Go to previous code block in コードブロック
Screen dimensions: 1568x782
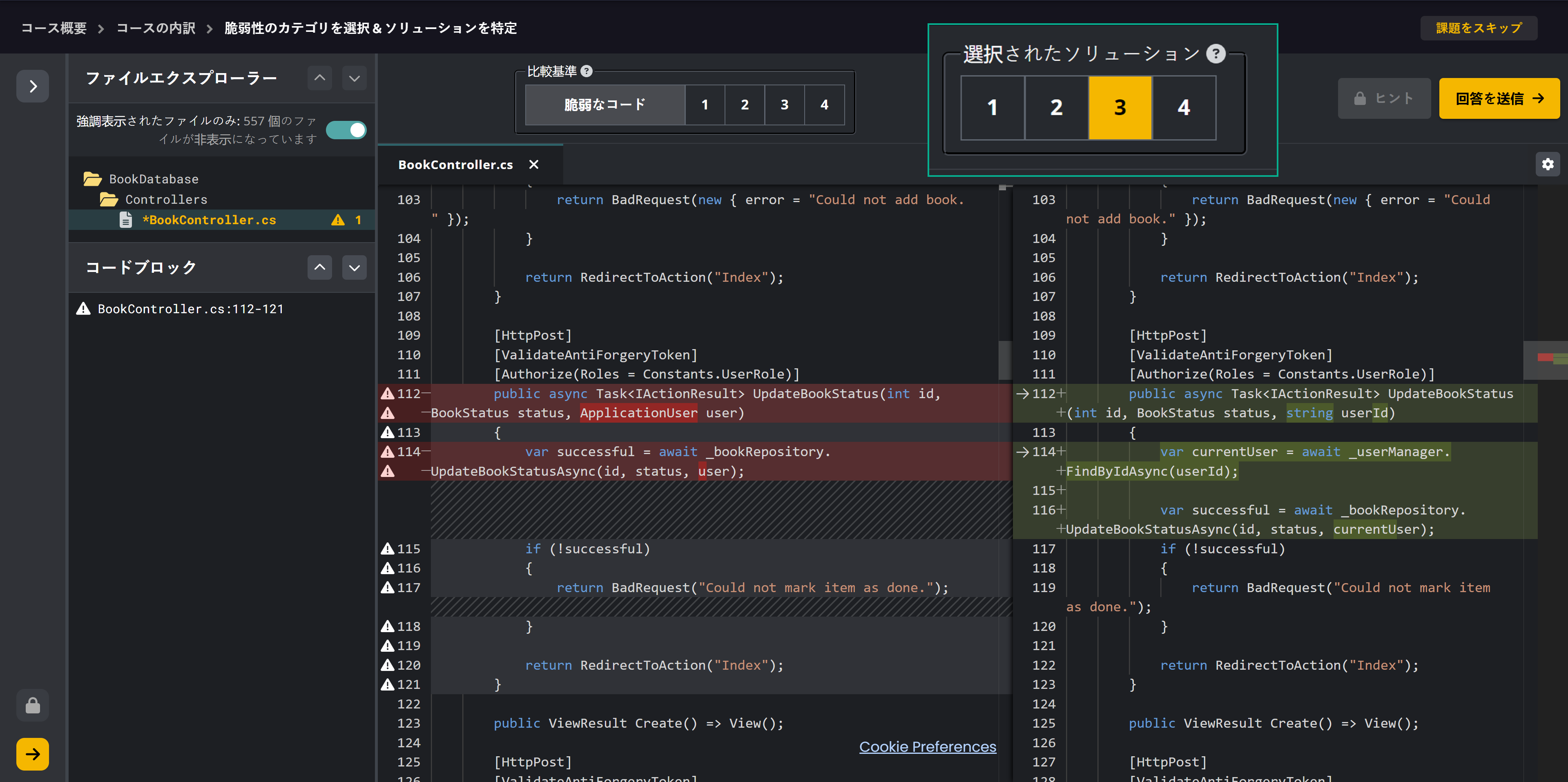point(319,267)
